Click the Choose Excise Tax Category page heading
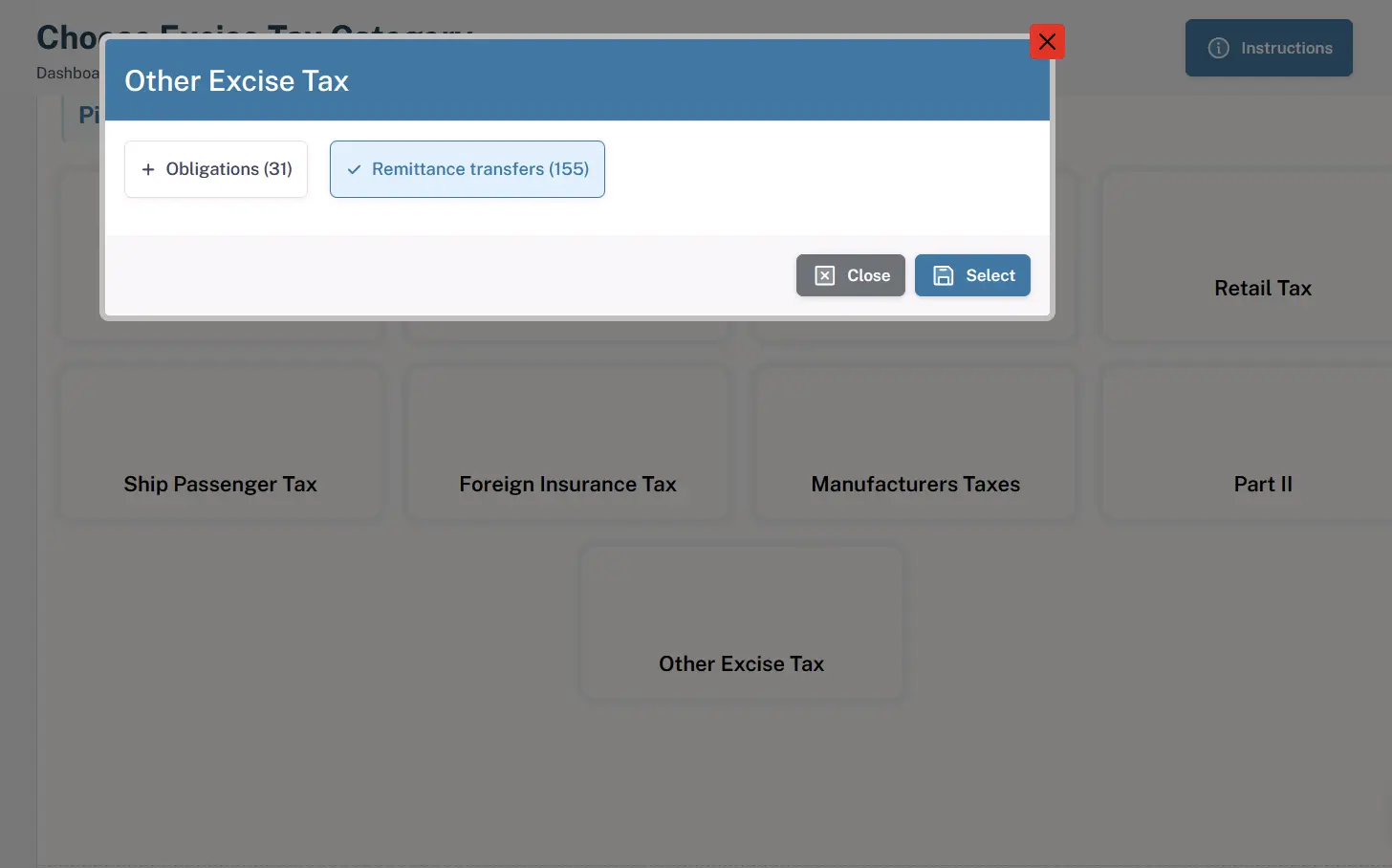The image size is (1392, 868). point(67,37)
